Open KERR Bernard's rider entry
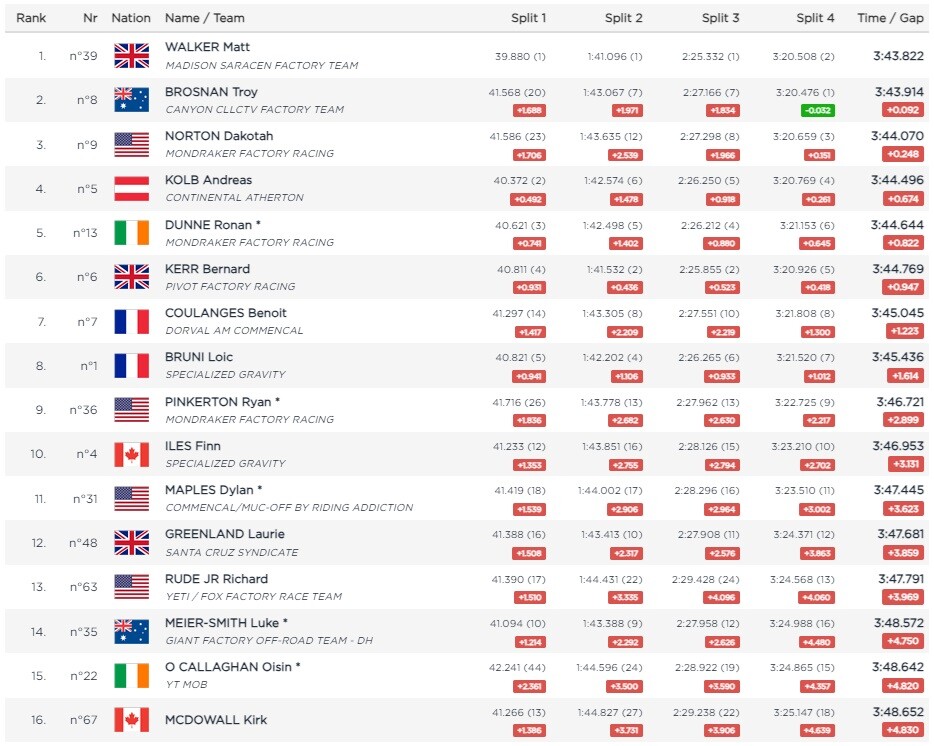This screenshot has width=934, height=746. 207,269
